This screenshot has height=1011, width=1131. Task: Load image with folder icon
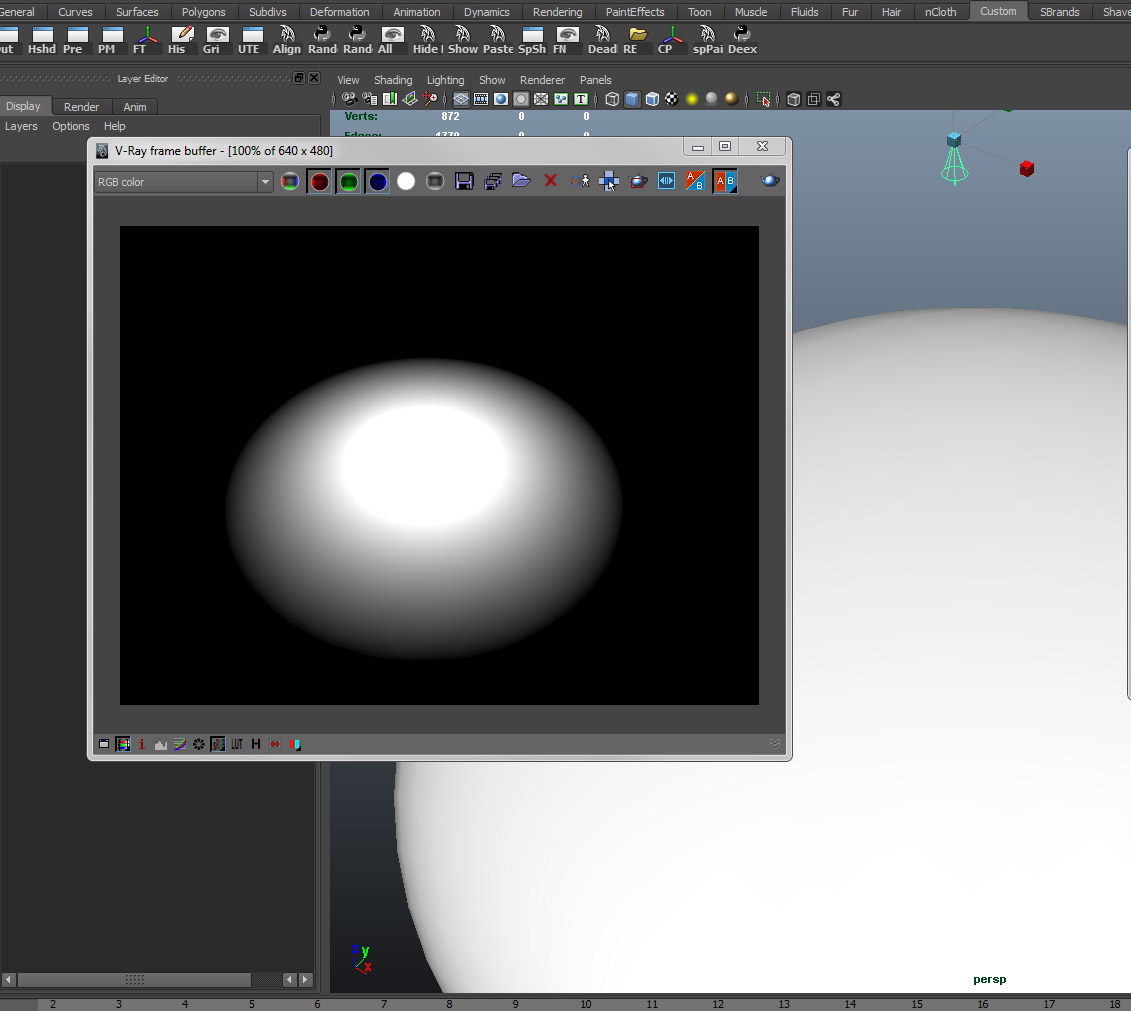click(x=522, y=181)
